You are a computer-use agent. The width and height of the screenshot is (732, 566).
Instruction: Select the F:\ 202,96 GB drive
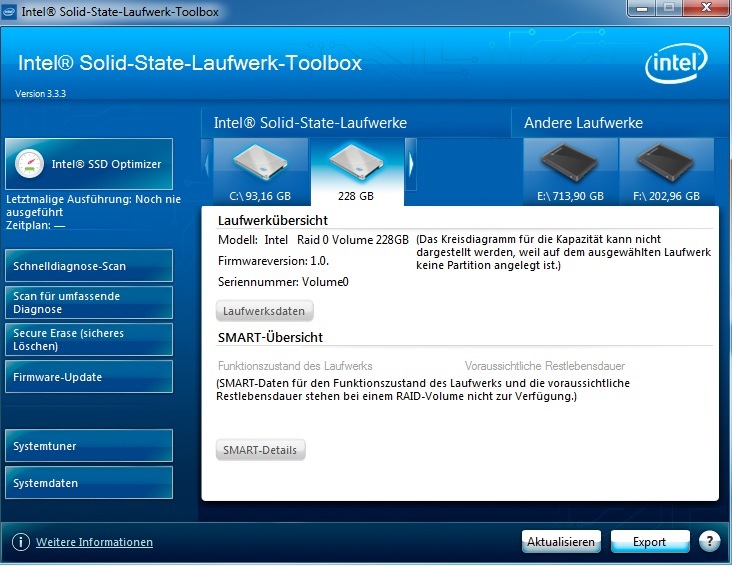[666, 172]
